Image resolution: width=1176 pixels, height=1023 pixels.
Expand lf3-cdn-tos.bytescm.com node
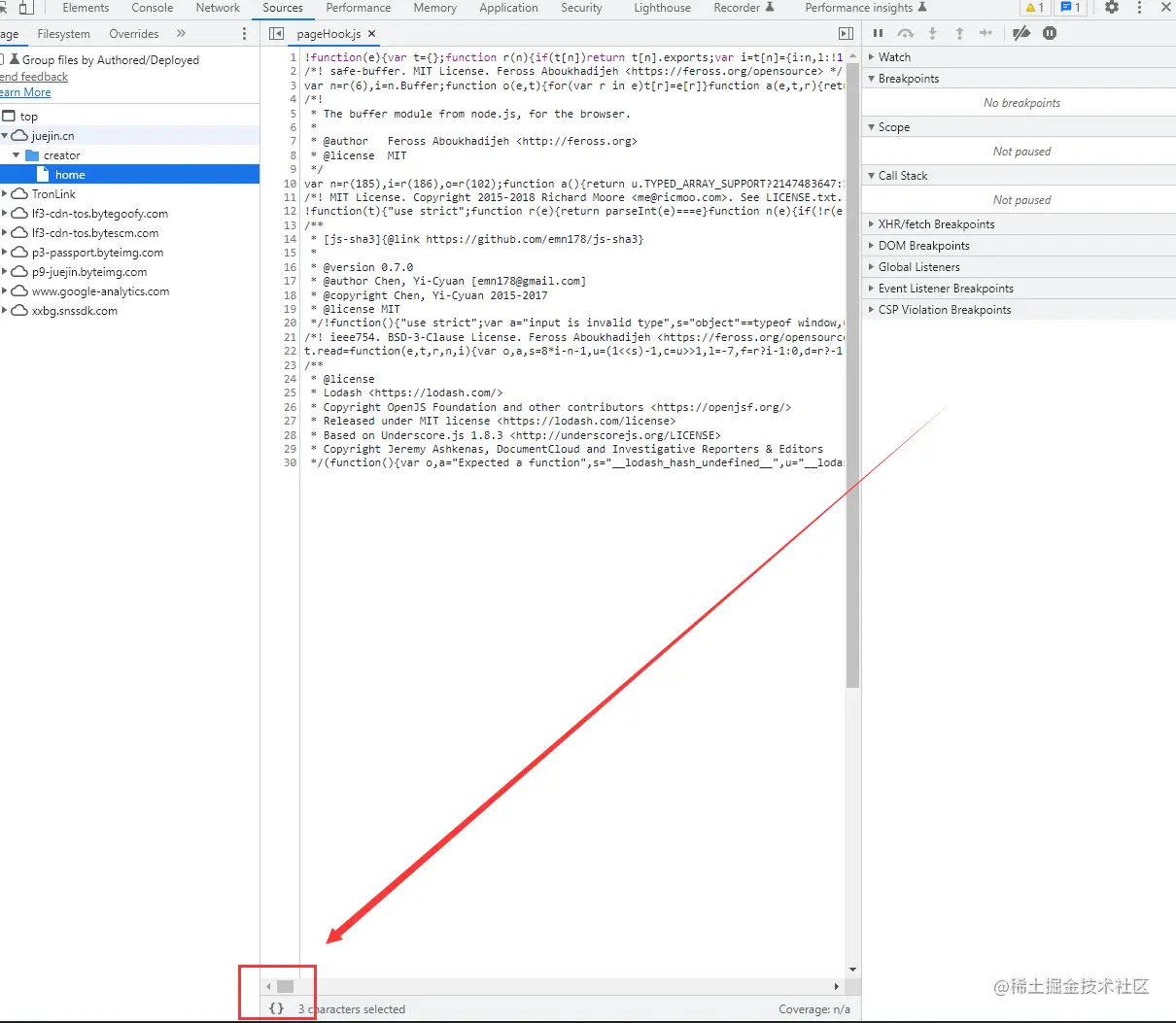coord(5,233)
